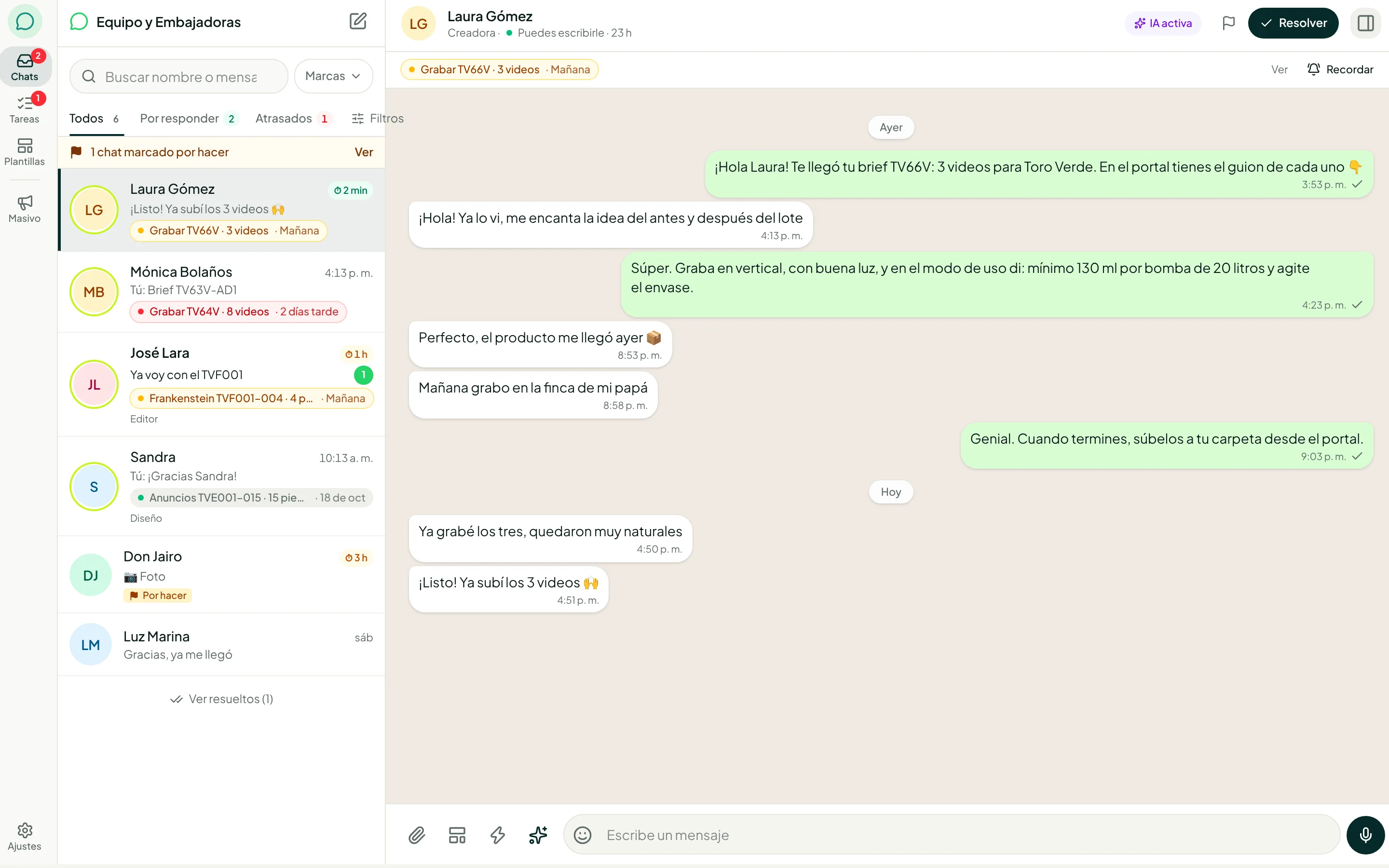The width and height of the screenshot is (1389, 868).
Task: Click the flag icon in chat header
Action: click(1228, 23)
